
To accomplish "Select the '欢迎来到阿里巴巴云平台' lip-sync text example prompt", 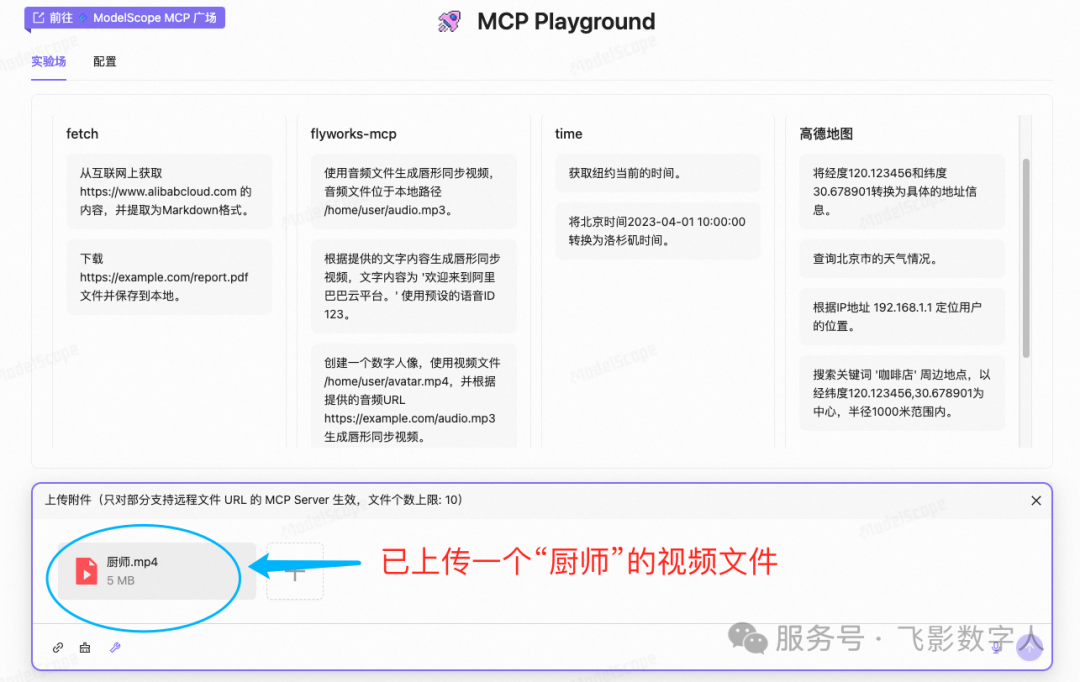I will [x=413, y=286].
